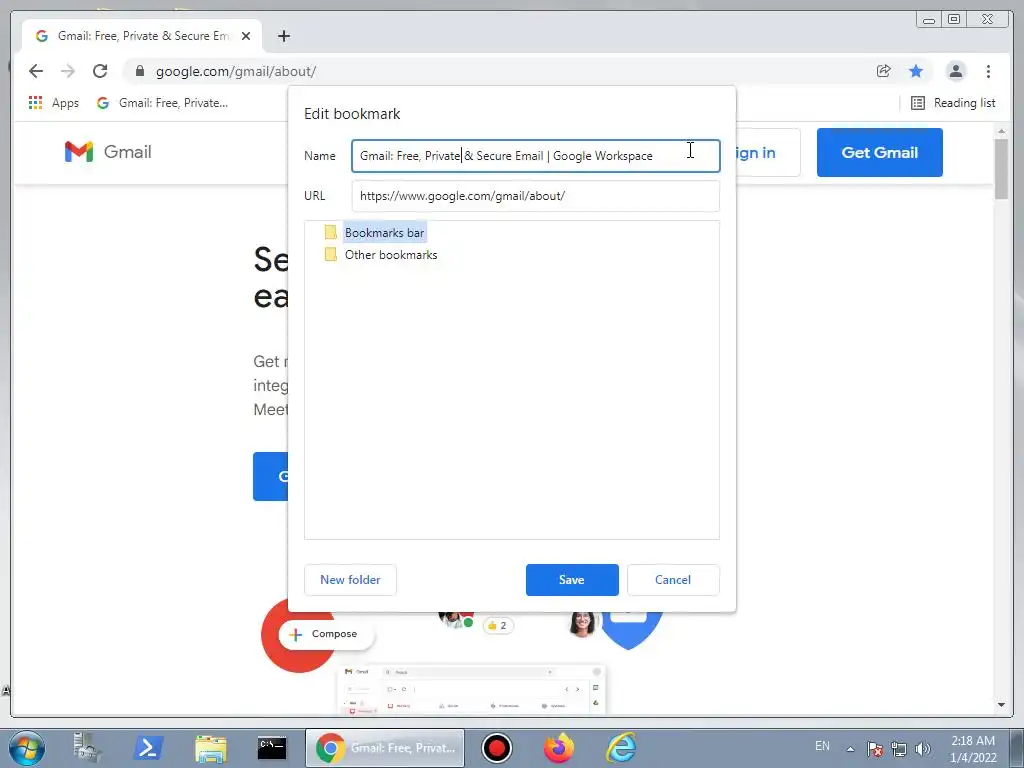The height and width of the screenshot is (768, 1024).
Task: Click the network tray icon
Action: (899, 749)
